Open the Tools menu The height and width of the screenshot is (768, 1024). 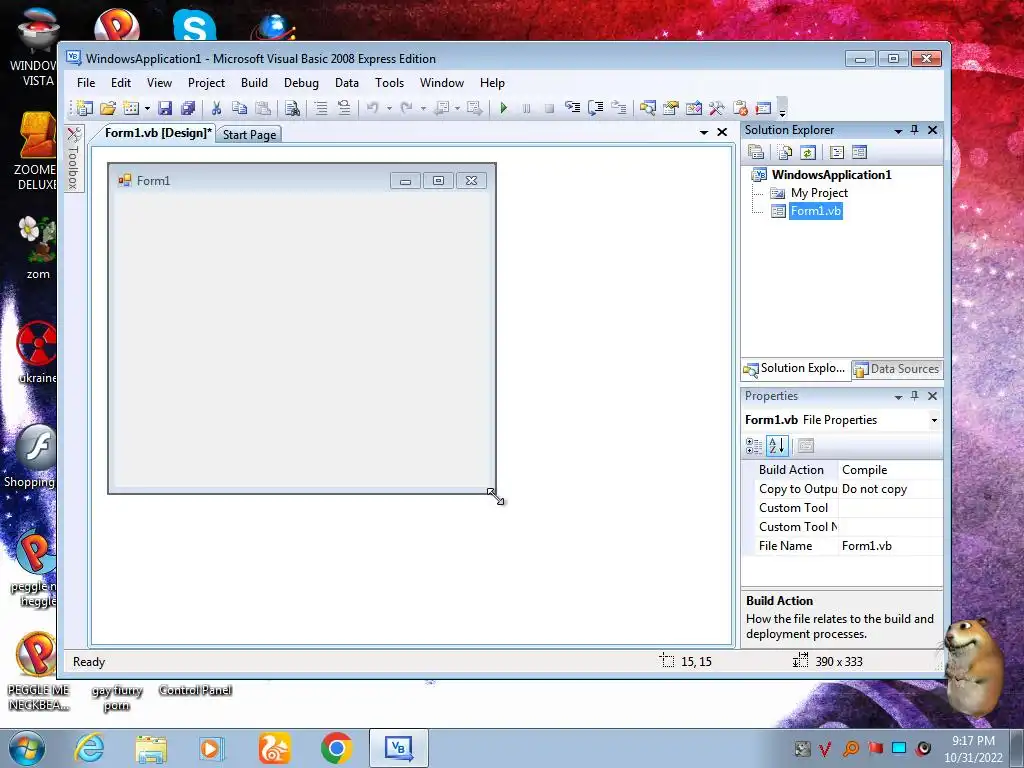pos(389,83)
